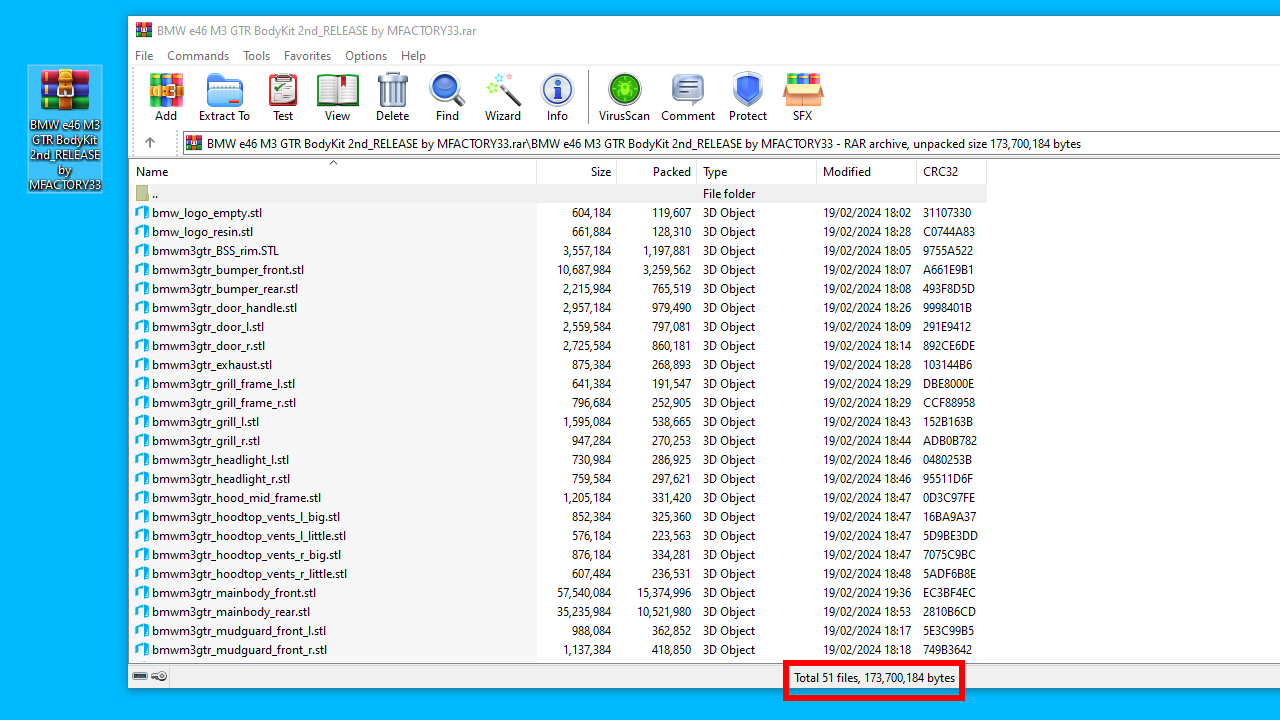Select bmwm3gtr_hoodtop_vents_l_little.stl file
Viewport: 1280px width, 720px height.
(558, 536)
